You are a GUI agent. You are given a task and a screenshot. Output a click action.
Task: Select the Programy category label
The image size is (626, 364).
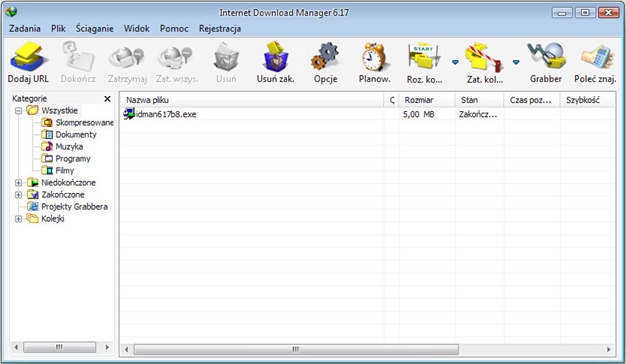click(73, 159)
